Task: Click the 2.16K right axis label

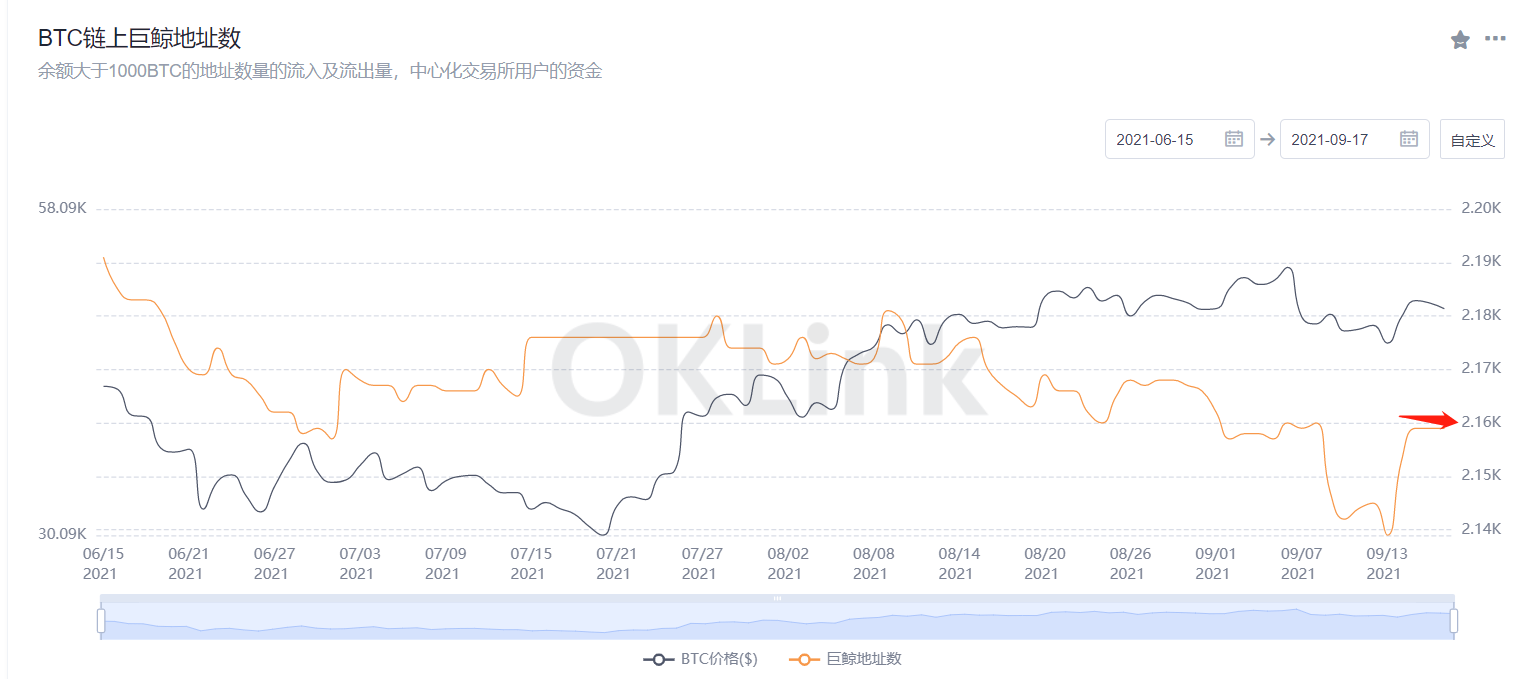Action: [1483, 422]
